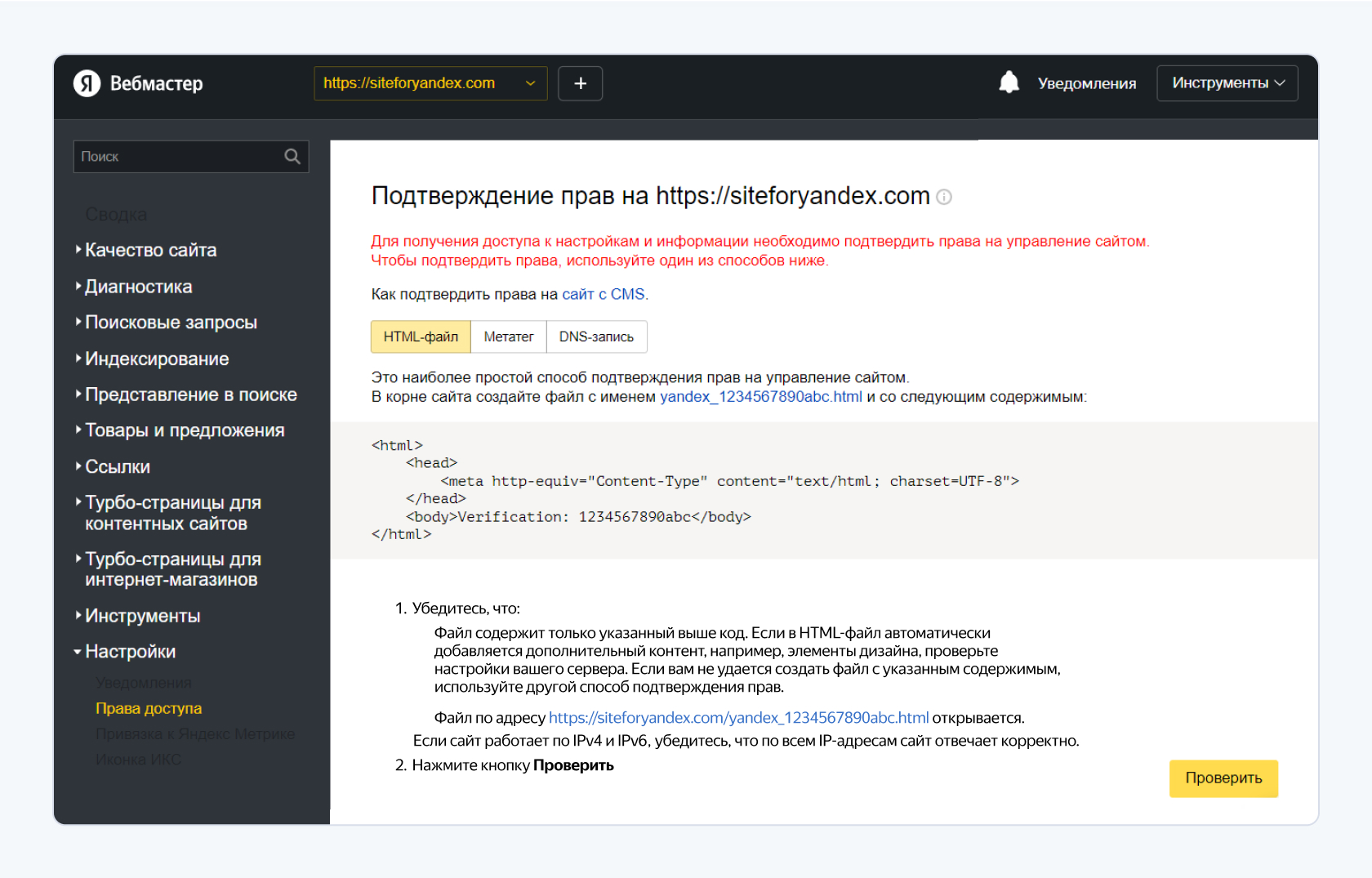This screenshot has width=1372, height=878.
Task: Download file yandex_1234567890abc.html link
Action: (x=761, y=397)
